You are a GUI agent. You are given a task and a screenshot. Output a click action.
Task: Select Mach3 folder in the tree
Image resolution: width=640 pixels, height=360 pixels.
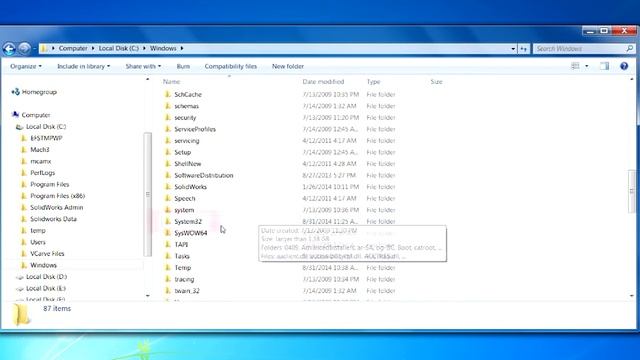tap(40, 149)
